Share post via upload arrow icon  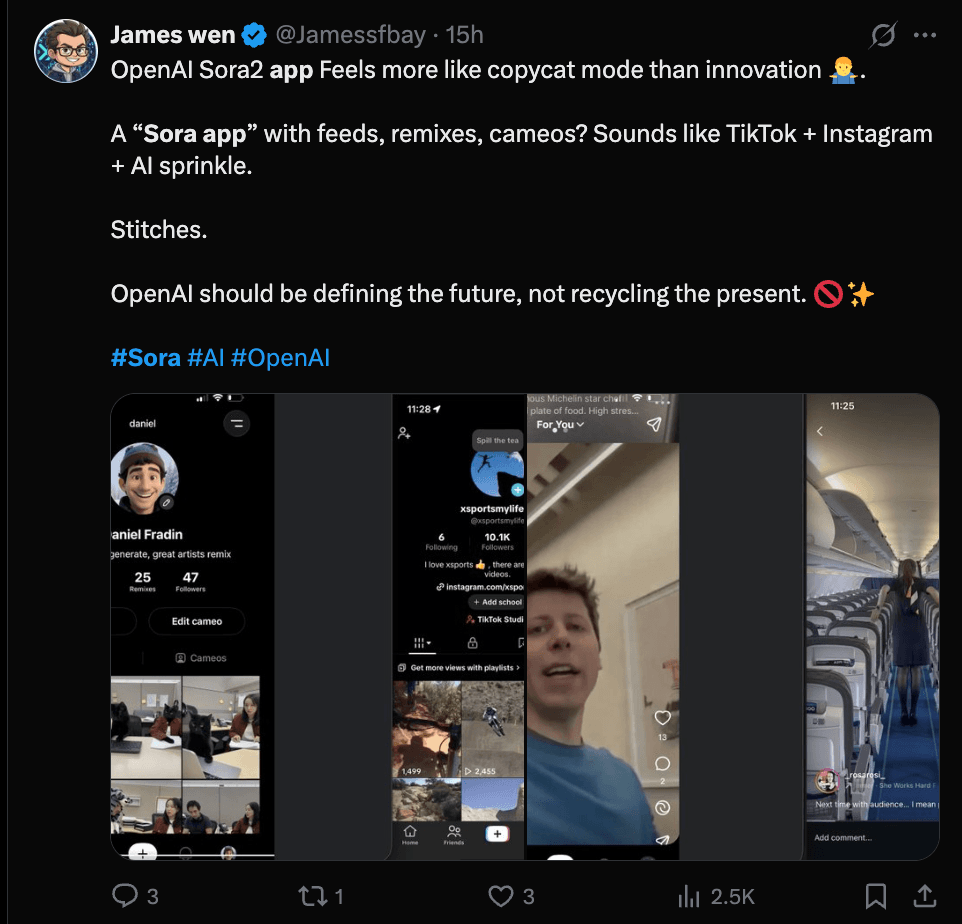926,895
